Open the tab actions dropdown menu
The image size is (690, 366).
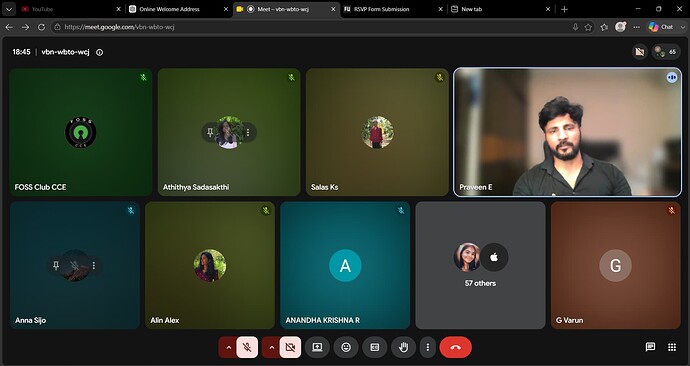(x=9, y=9)
